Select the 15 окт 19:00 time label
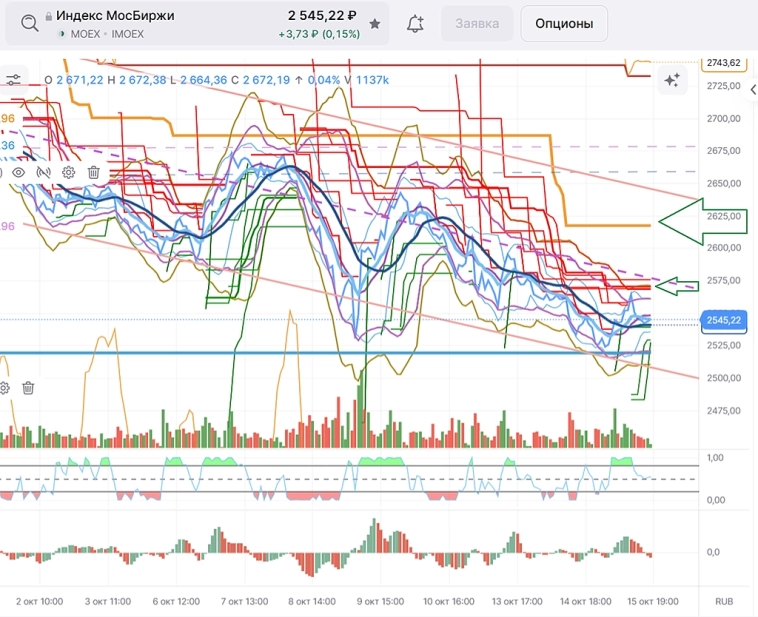The width and height of the screenshot is (758, 617). click(653, 602)
